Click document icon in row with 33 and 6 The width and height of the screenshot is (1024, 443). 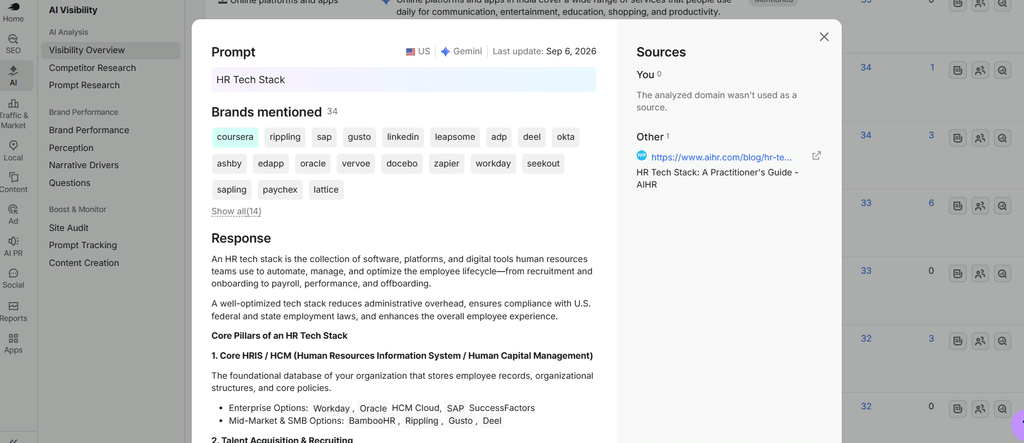click(958, 206)
